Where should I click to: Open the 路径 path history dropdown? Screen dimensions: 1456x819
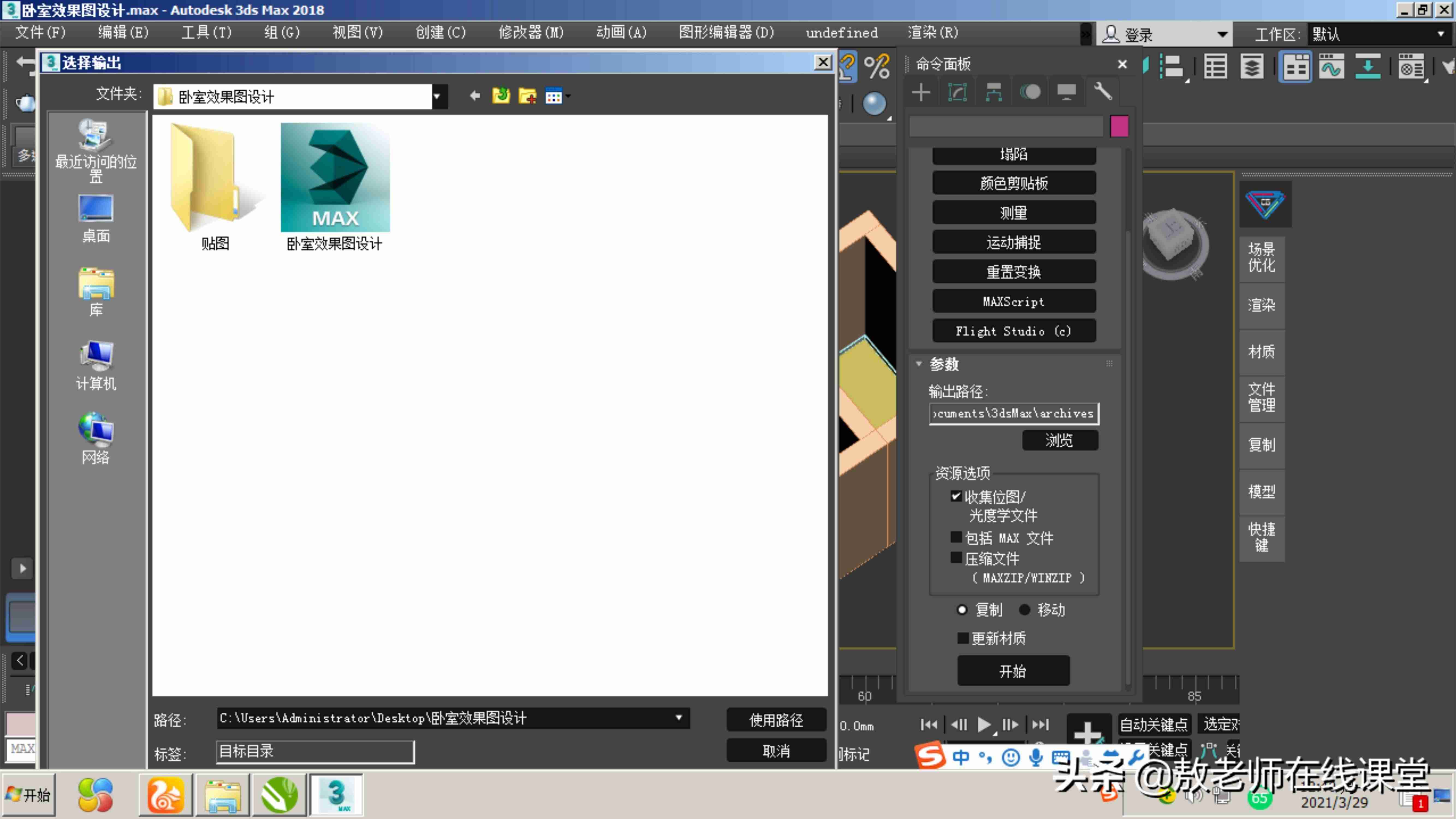pyautogui.click(x=678, y=718)
